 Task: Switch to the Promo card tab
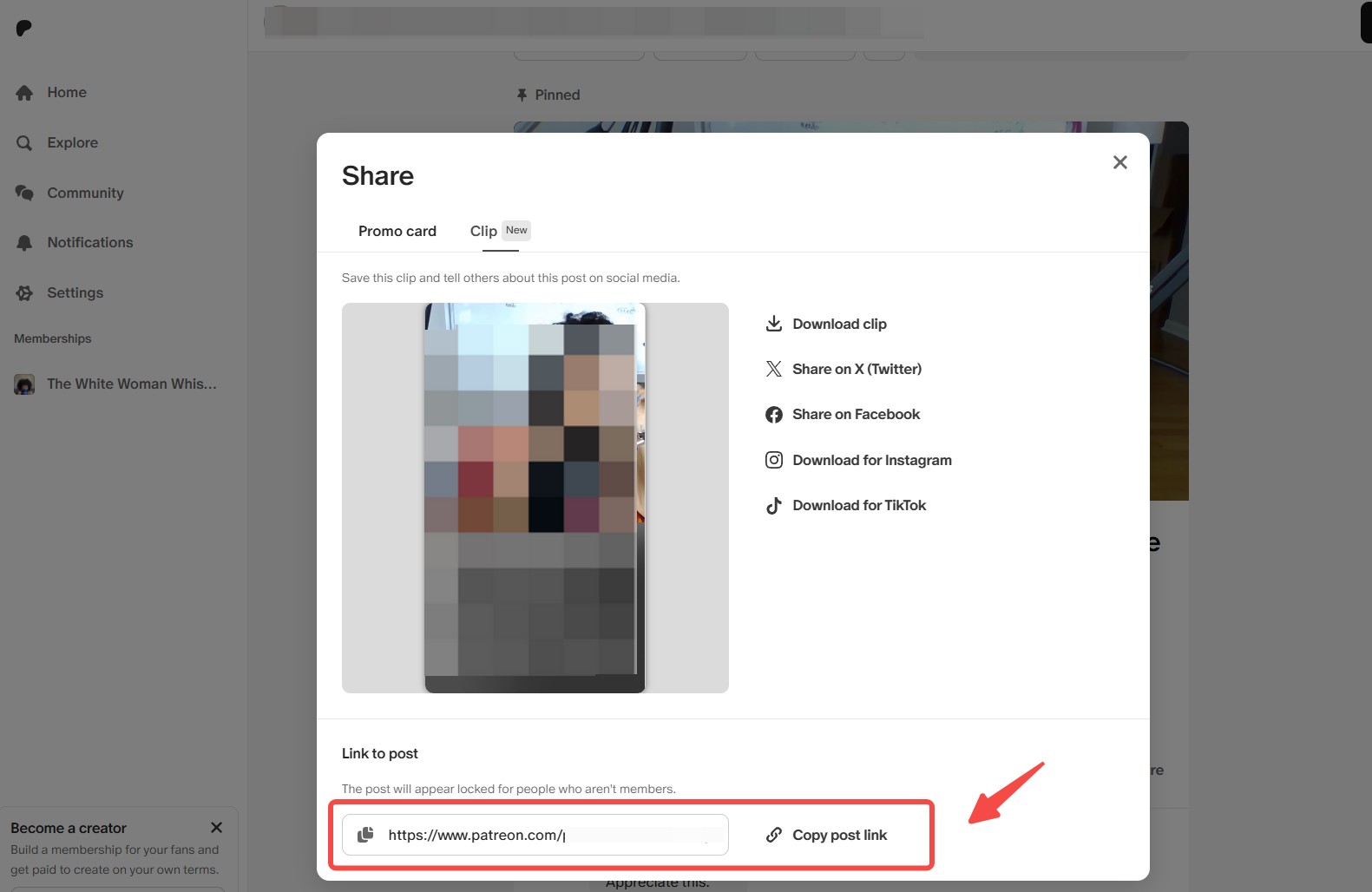pos(397,231)
